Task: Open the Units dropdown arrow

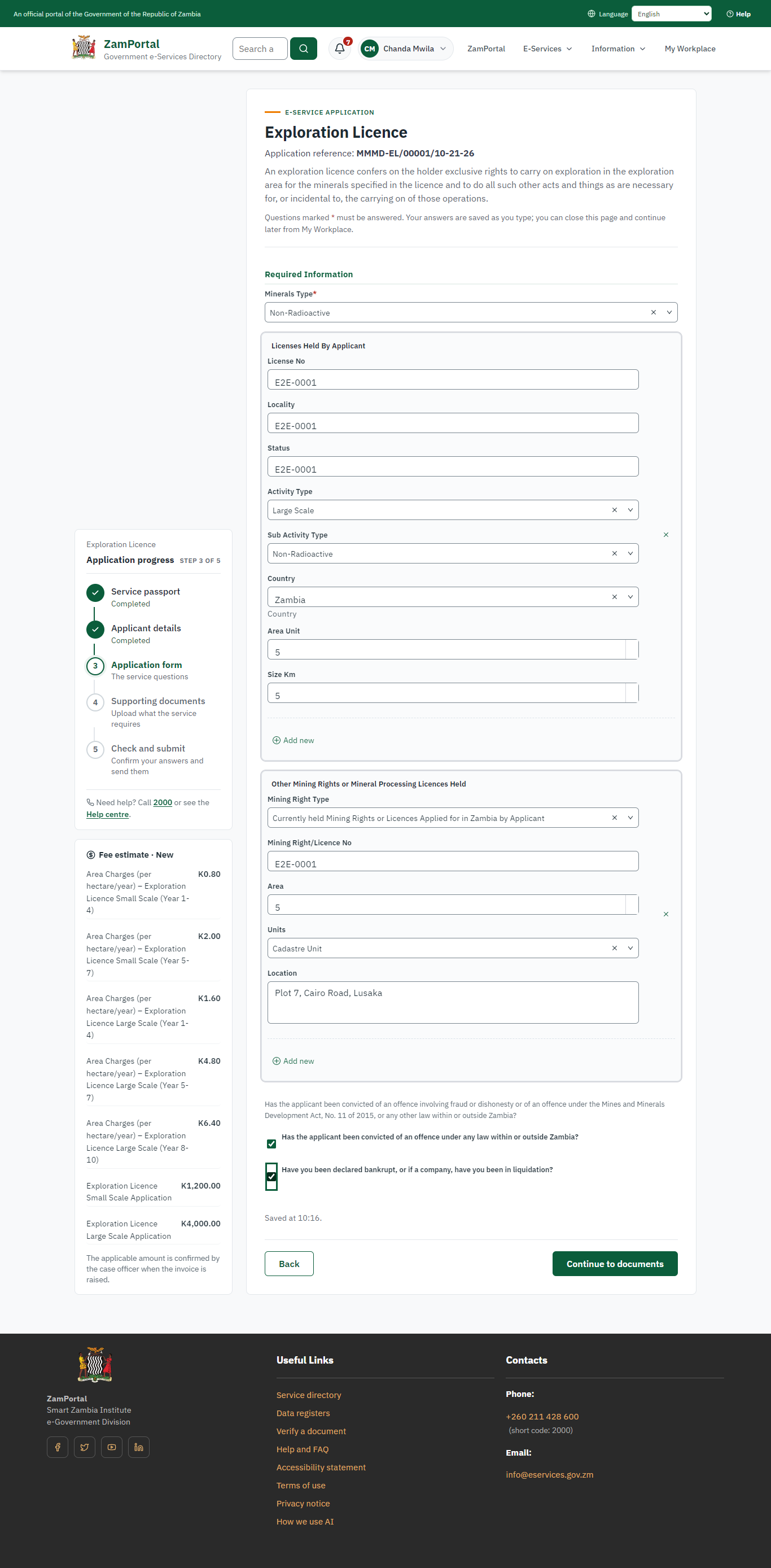Action: point(630,947)
